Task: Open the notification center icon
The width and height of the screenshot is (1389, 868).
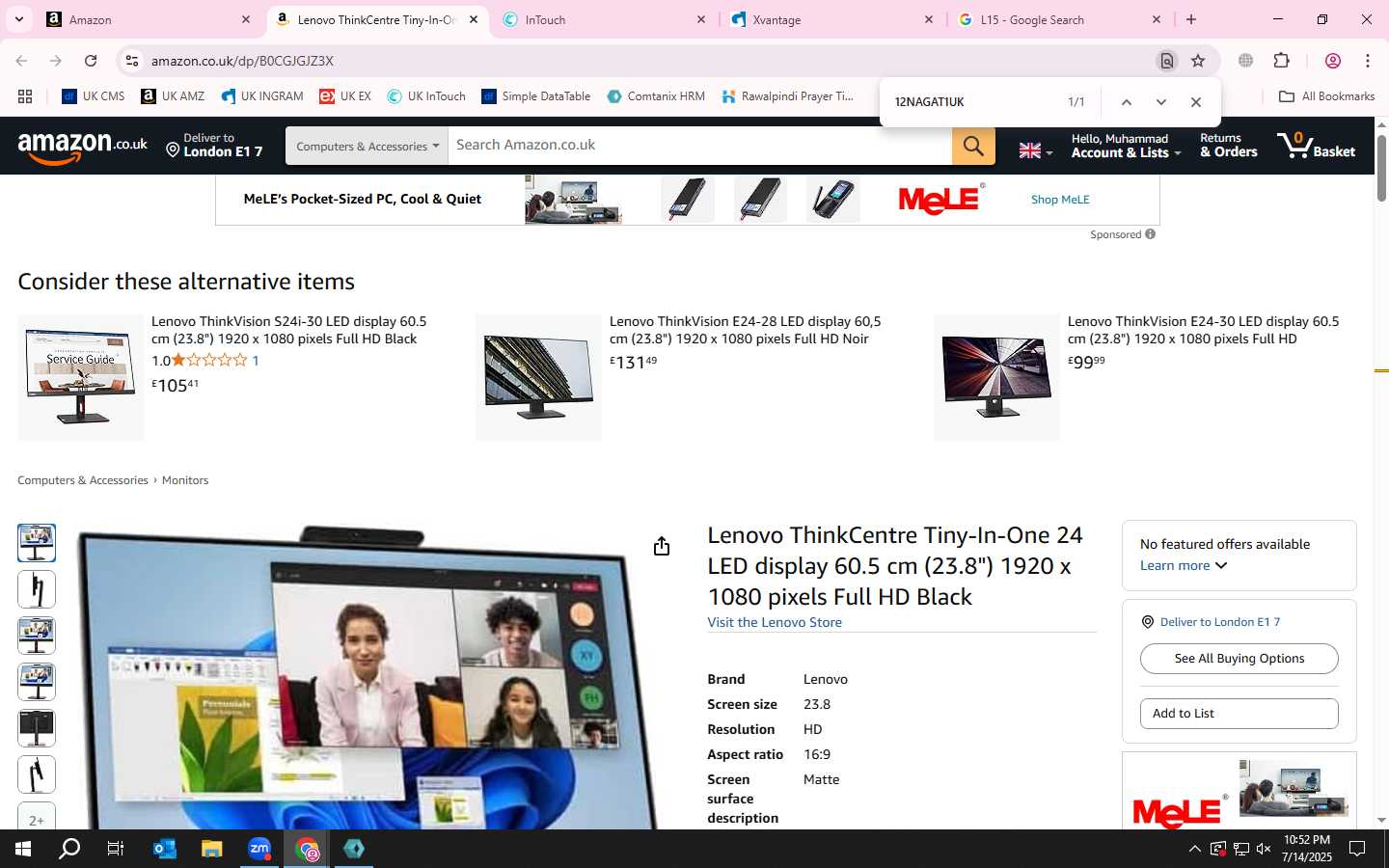Action: [1357, 849]
